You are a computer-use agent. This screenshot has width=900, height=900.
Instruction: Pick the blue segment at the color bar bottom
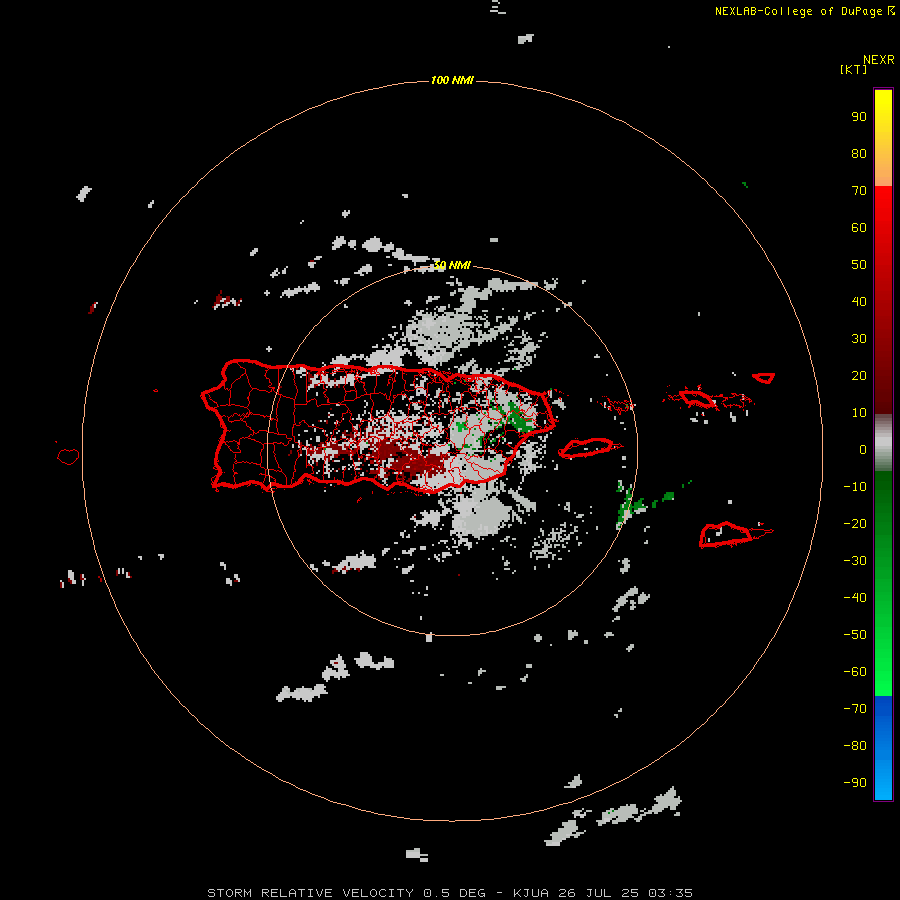883,748
